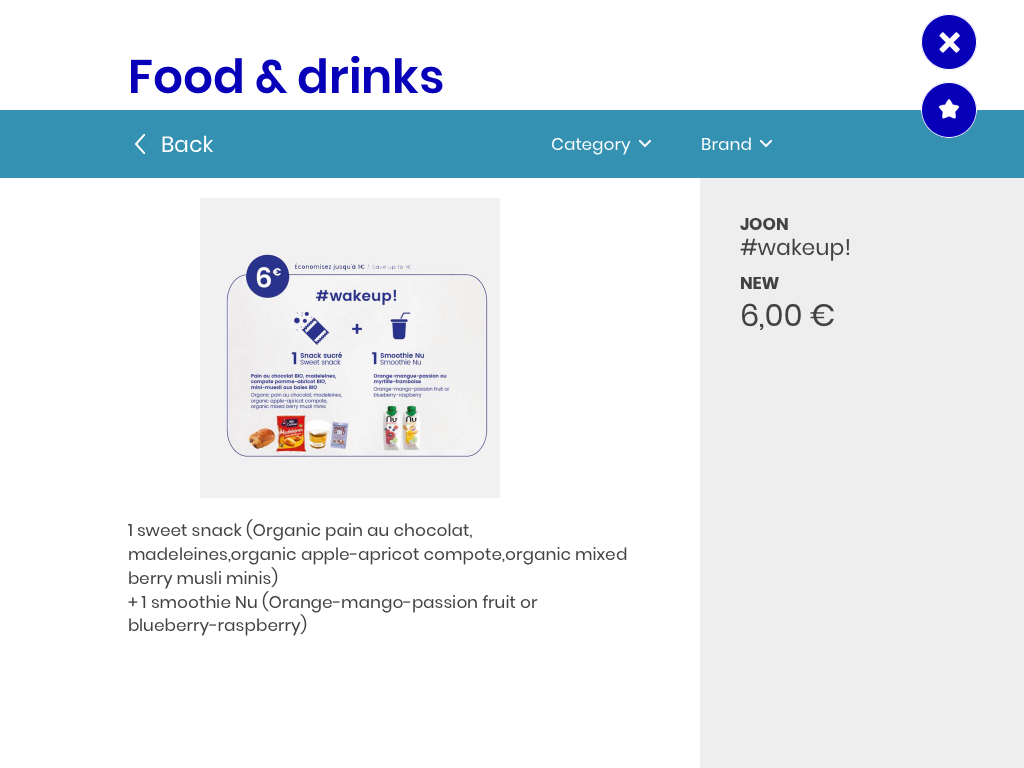Expand the Brand dropdown
The height and width of the screenshot is (768, 1024).
(737, 144)
